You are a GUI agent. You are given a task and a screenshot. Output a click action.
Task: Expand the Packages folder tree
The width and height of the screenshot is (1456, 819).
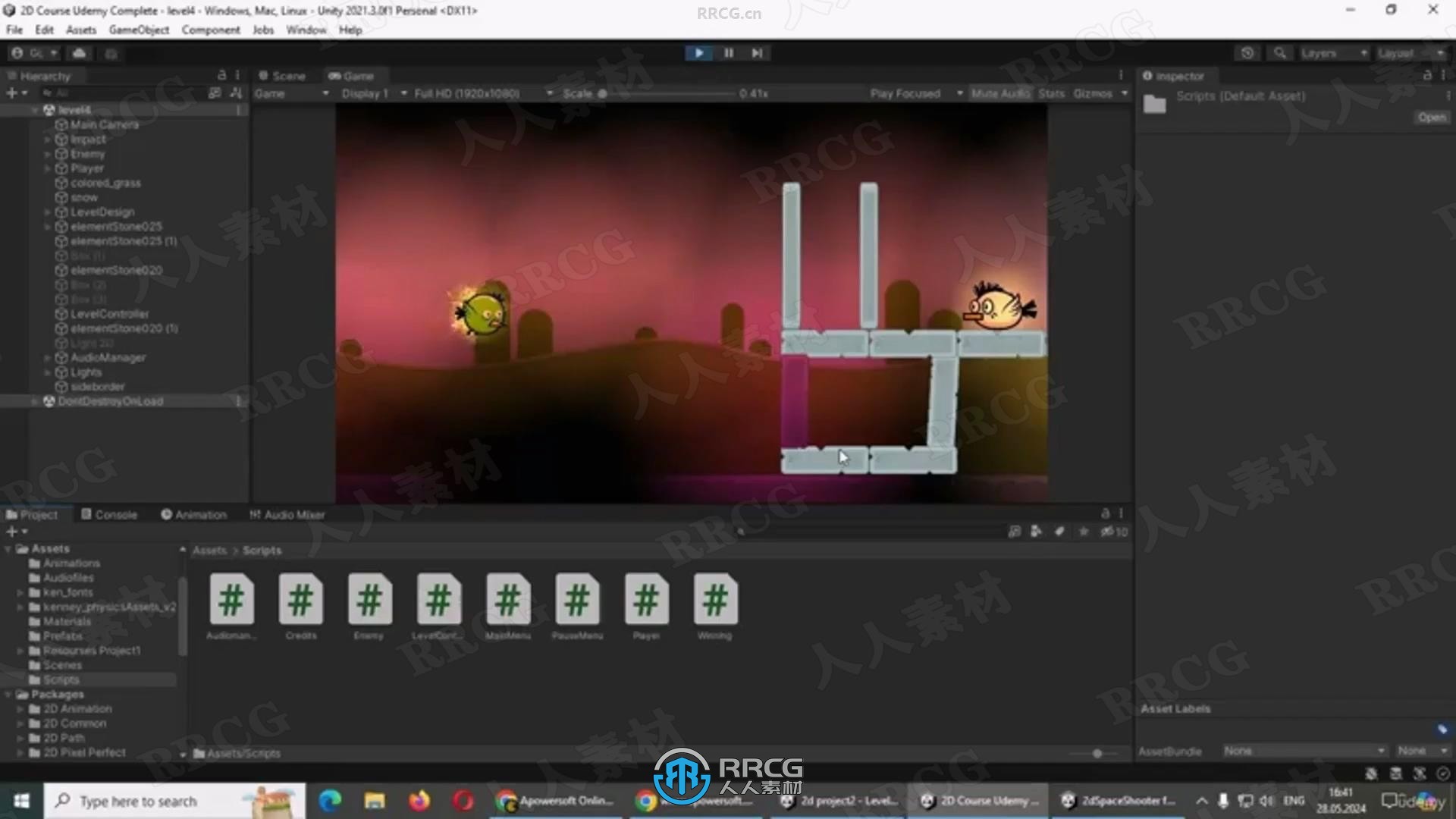pyautogui.click(x=8, y=695)
